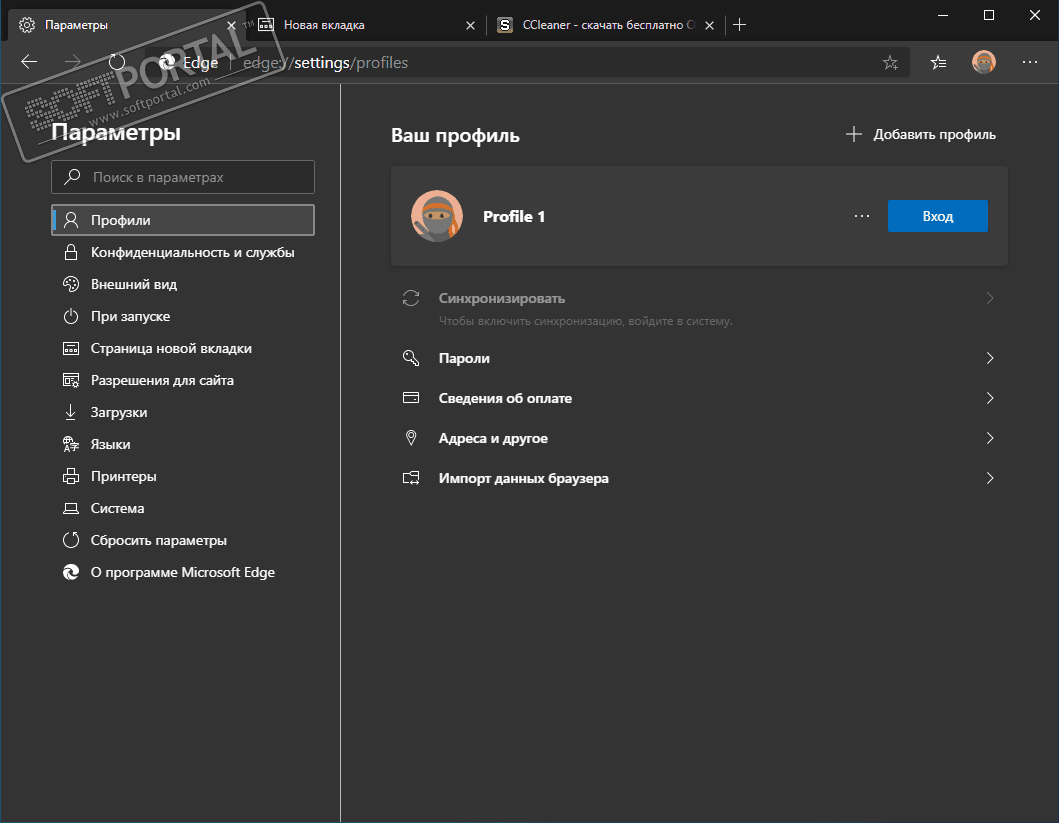1059x823 pixels.
Task: Open Адреса и другое settings
Action: (x=493, y=438)
